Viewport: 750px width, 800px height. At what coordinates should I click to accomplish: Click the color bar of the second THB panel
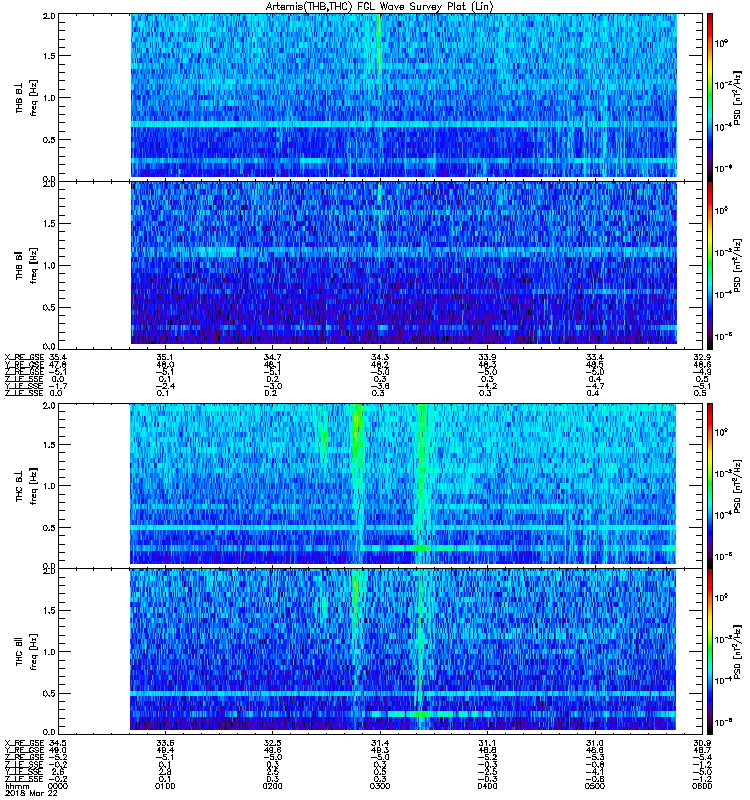coord(710,265)
